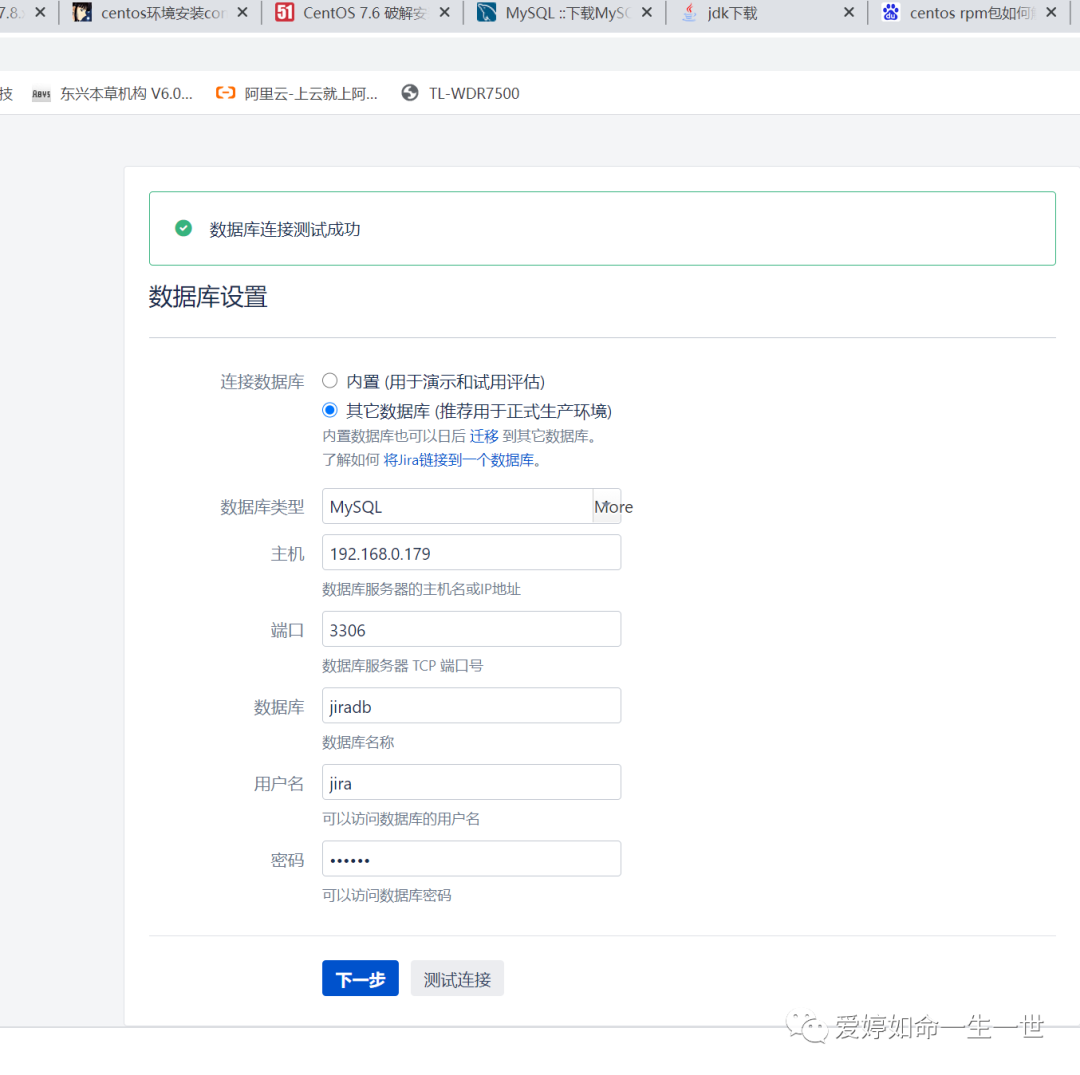The image size is (1080, 1075).
Task: Click the 数据库设置 heading
Action: point(208,297)
